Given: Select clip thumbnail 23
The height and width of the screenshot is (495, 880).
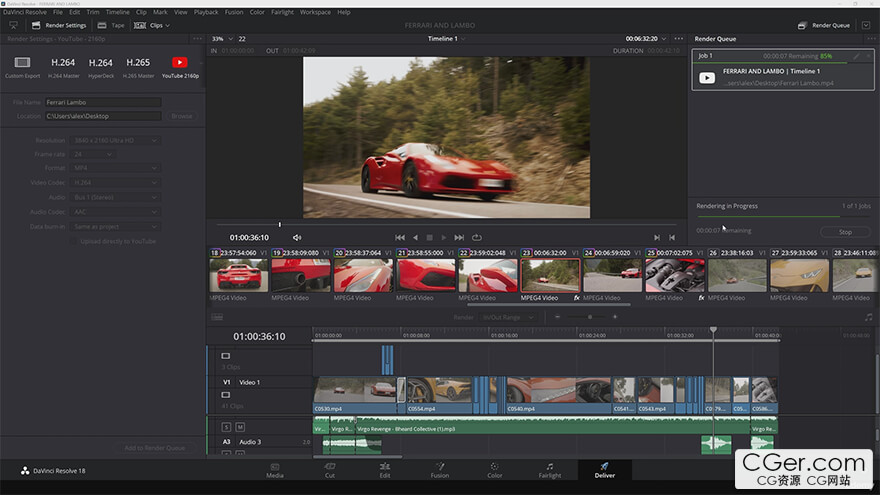Looking at the screenshot, I should [x=550, y=275].
